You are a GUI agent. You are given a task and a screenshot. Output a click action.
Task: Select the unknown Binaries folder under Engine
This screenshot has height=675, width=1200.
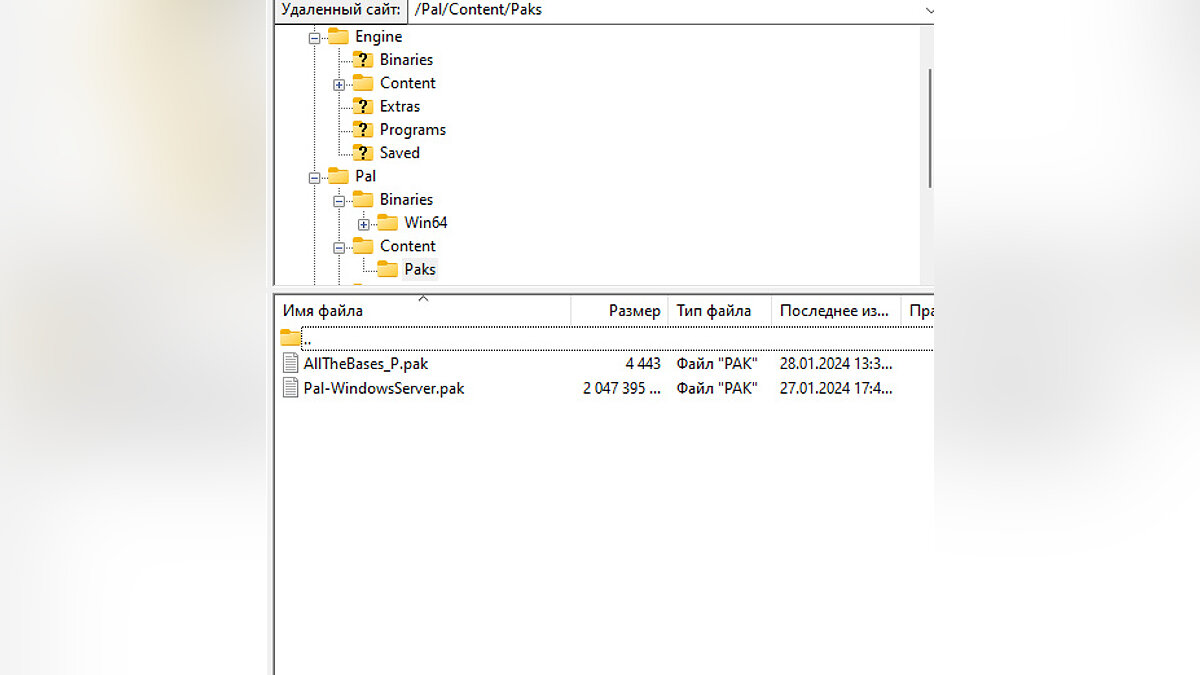[362, 60]
